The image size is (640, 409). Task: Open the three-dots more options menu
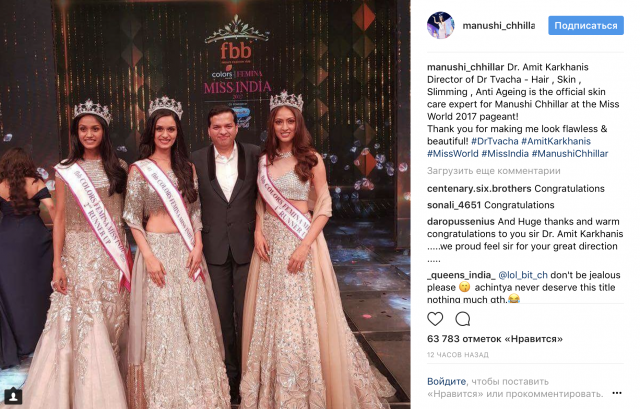coord(617,393)
